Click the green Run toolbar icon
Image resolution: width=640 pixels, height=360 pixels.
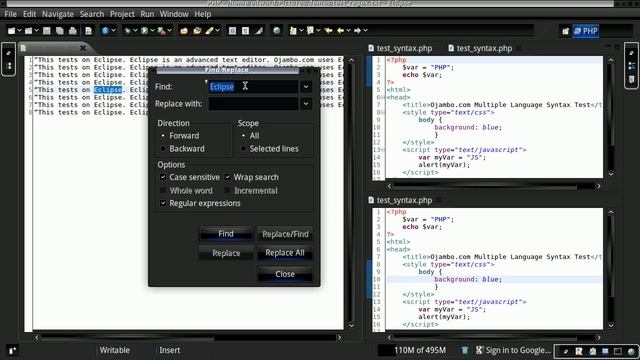[x=144, y=31]
